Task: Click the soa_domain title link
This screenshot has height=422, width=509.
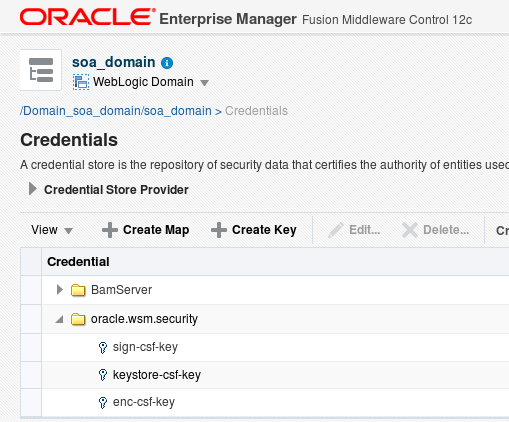Action: (114, 62)
